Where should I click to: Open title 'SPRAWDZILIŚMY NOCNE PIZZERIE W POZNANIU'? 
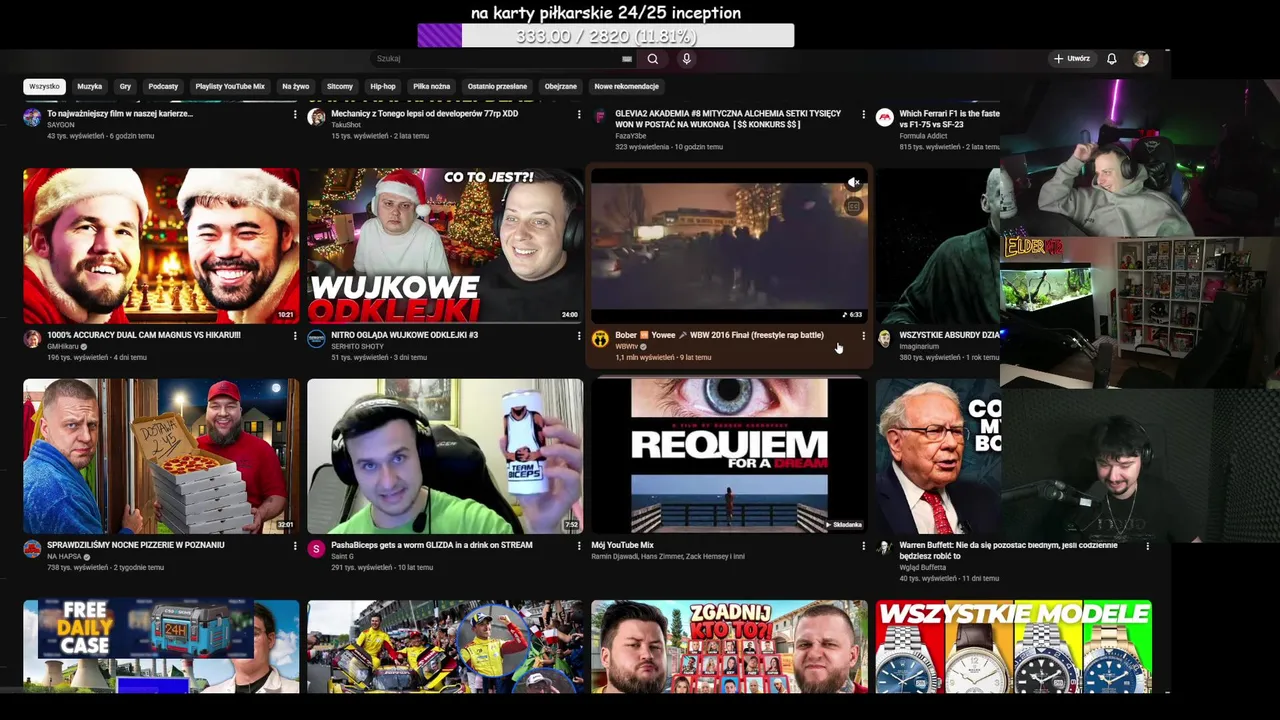pos(136,545)
